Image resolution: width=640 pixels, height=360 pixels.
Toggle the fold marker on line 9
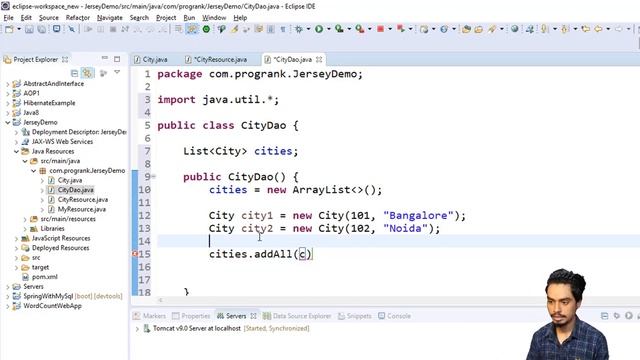point(153,177)
